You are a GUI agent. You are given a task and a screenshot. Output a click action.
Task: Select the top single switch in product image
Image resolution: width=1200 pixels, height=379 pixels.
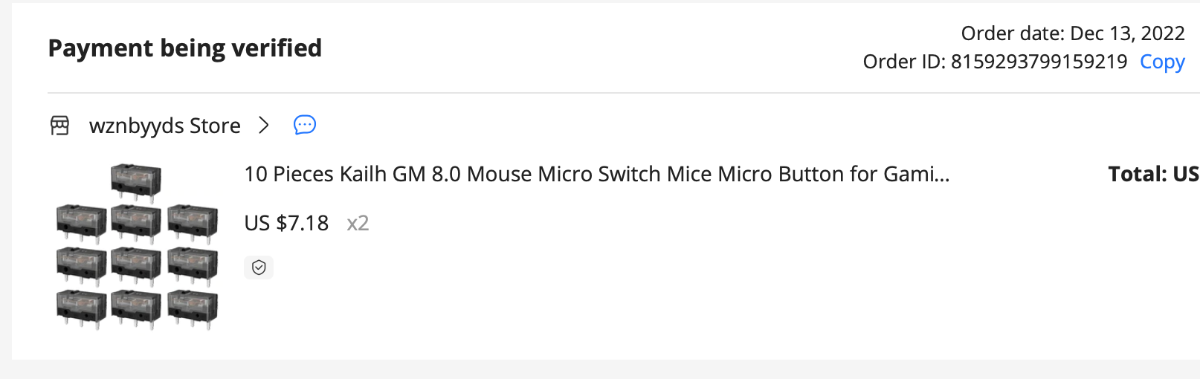pyautogui.click(x=137, y=183)
